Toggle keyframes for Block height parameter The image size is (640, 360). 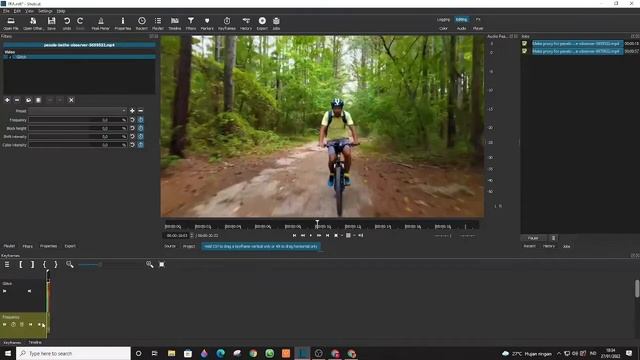[x=140, y=128]
